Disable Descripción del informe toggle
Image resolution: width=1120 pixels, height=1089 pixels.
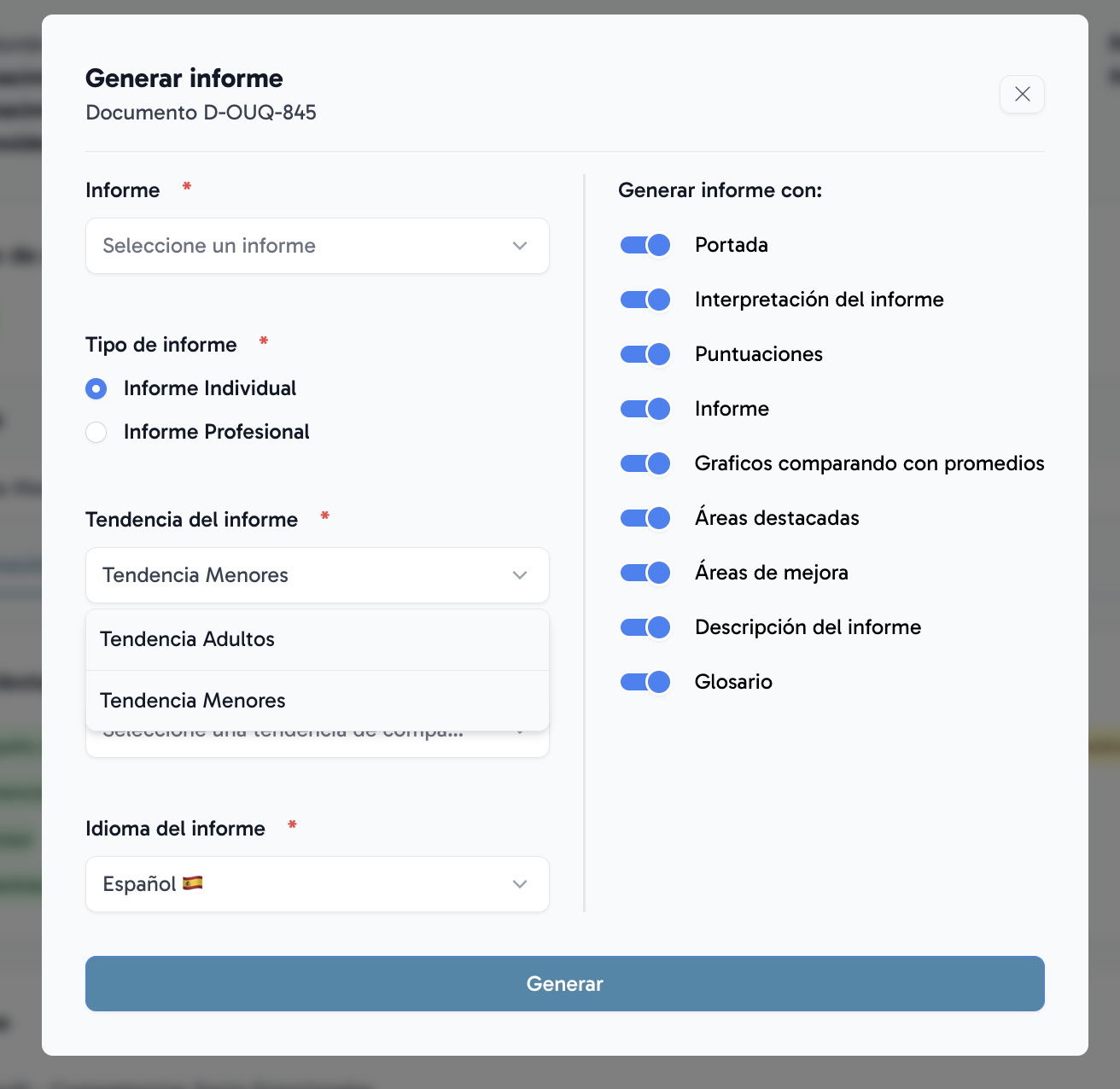[645, 628]
